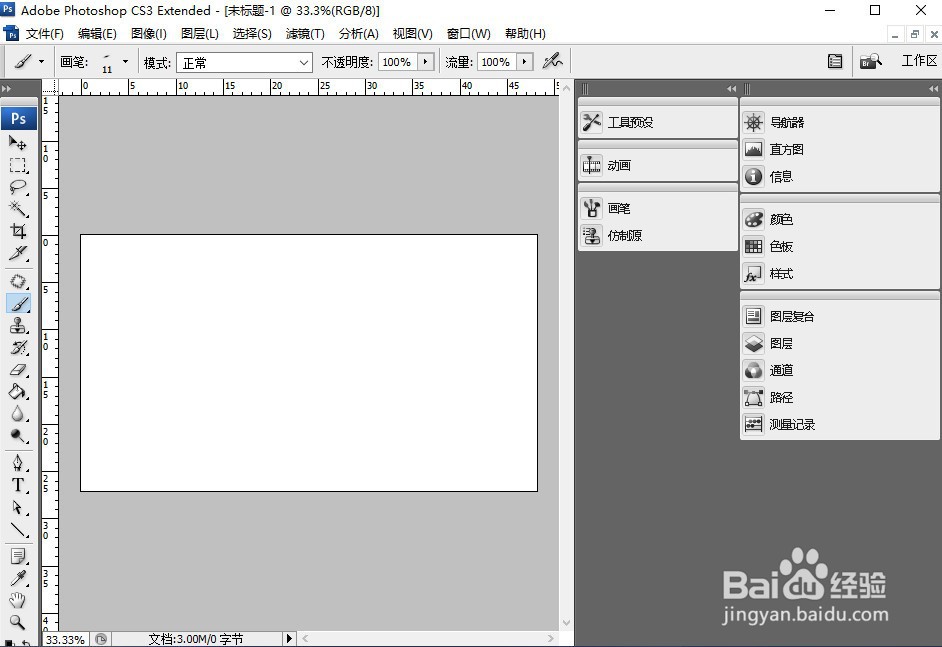
Task: Select the Rectangular Marquee tool
Action: (x=18, y=165)
